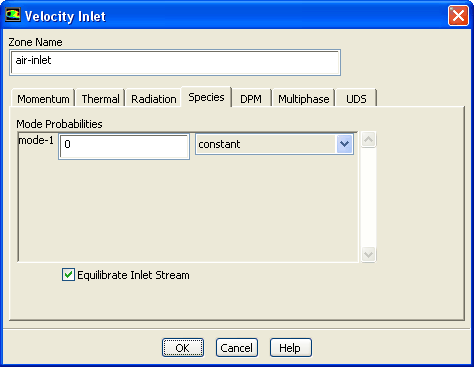Click the scroll up arrow of Mode Probabilities list
The height and width of the screenshot is (367, 474).
(x=369, y=139)
